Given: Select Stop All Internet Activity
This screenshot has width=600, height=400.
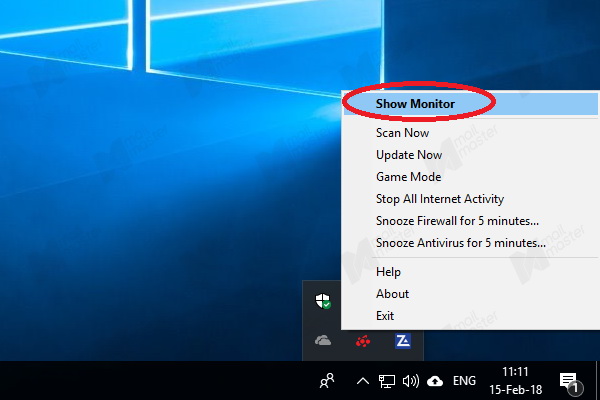Looking at the screenshot, I should pyautogui.click(x=471, y=199).
